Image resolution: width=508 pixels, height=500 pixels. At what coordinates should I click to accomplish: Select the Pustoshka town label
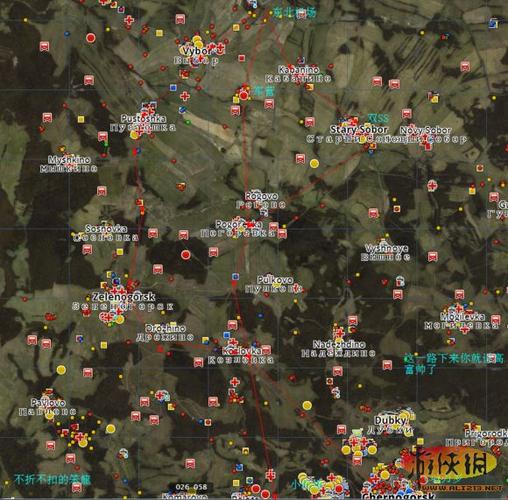click(143, 118)
